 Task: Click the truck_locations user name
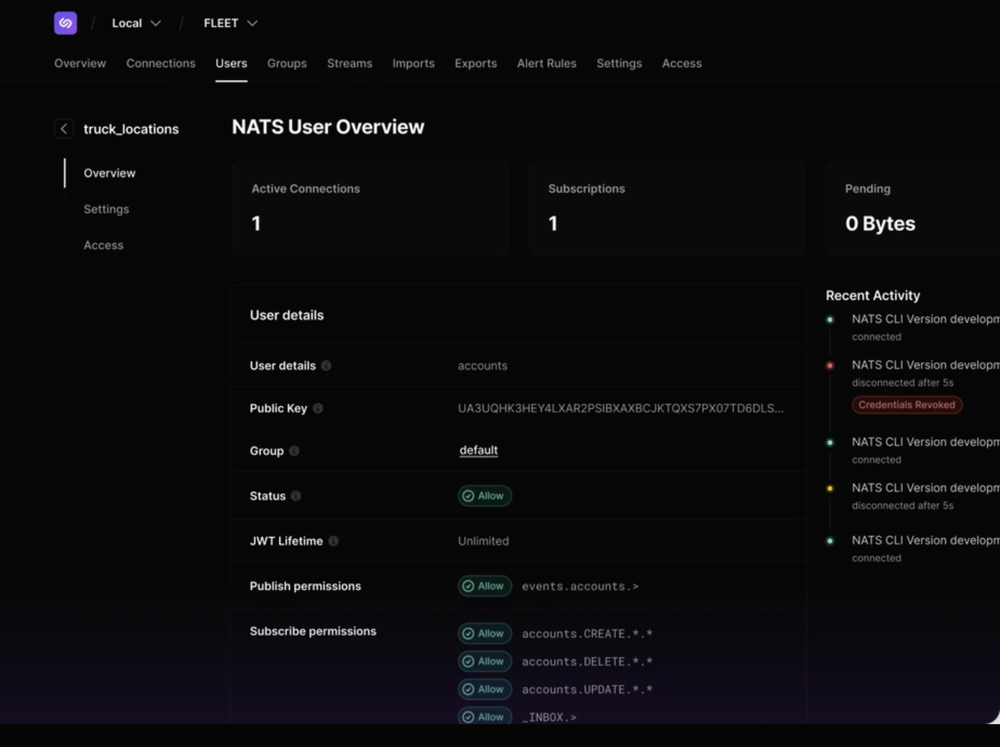(131, 129)
